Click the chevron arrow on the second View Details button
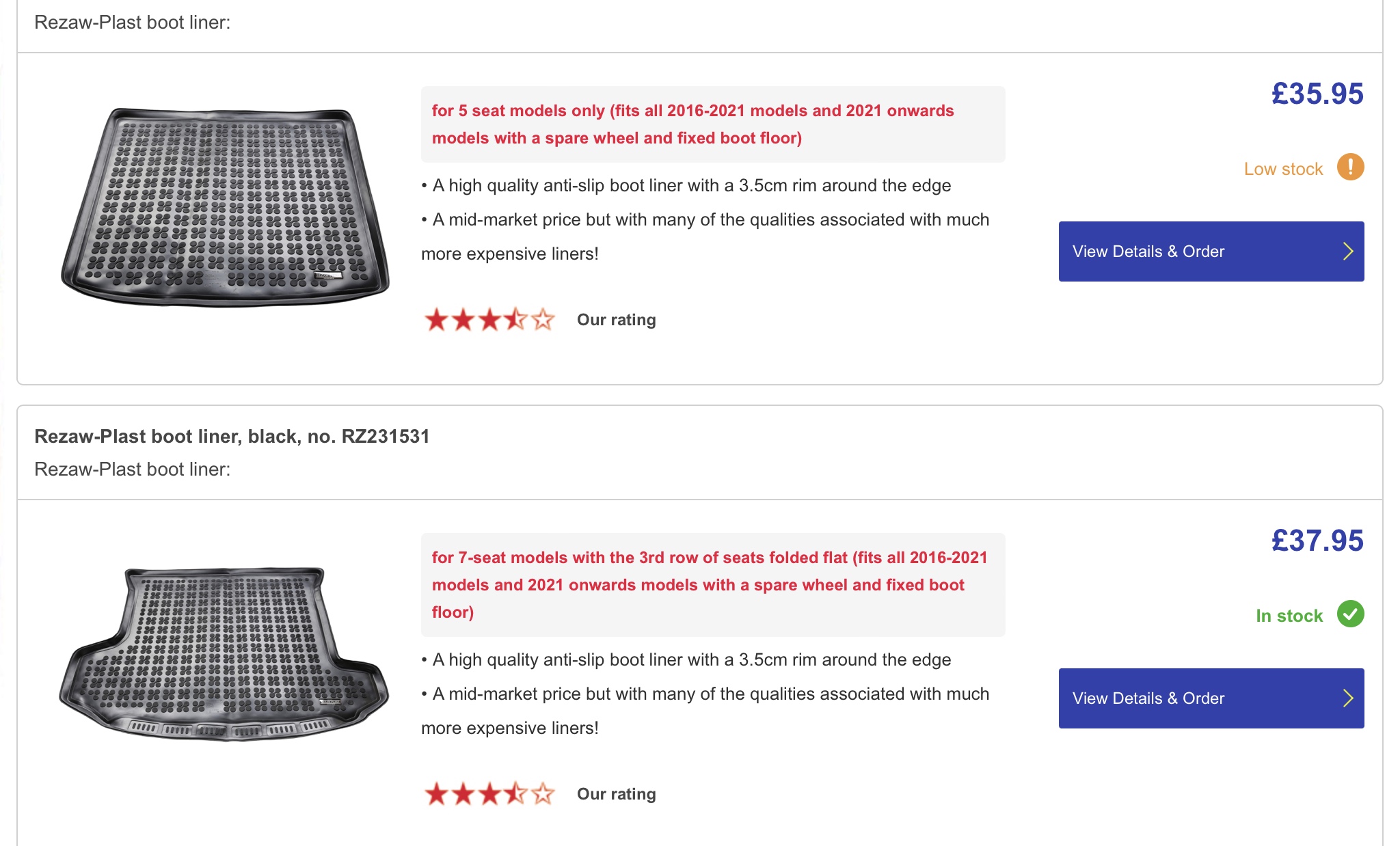 1348,698
